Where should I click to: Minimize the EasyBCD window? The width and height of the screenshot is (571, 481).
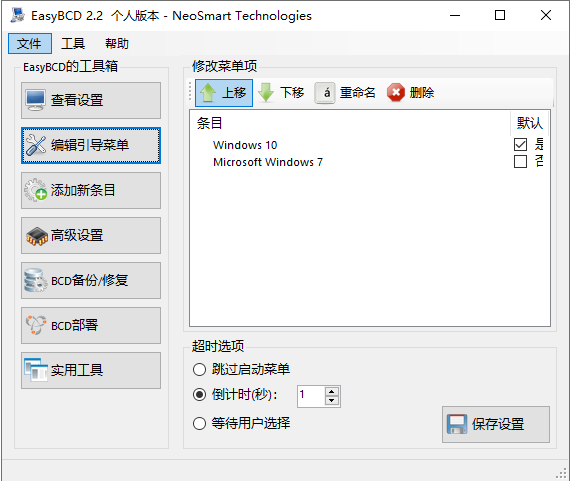[x=455, y=15]
